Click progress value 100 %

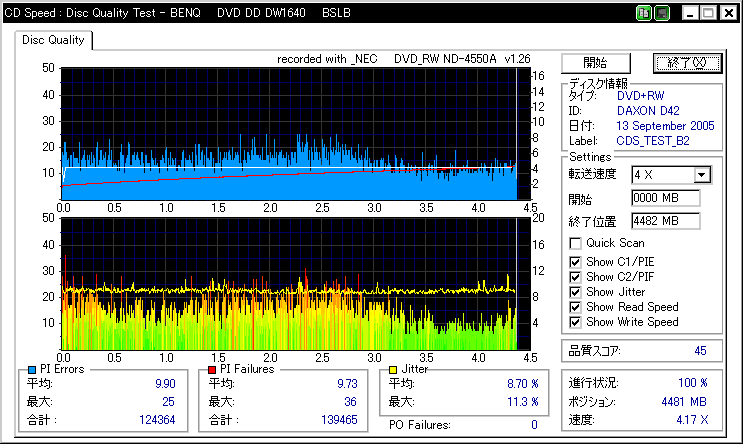point(693,383)
